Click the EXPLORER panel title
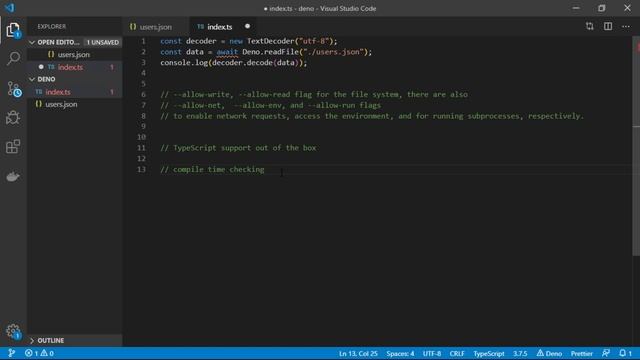This screenshot has height=360, width=640. point(51,27)
